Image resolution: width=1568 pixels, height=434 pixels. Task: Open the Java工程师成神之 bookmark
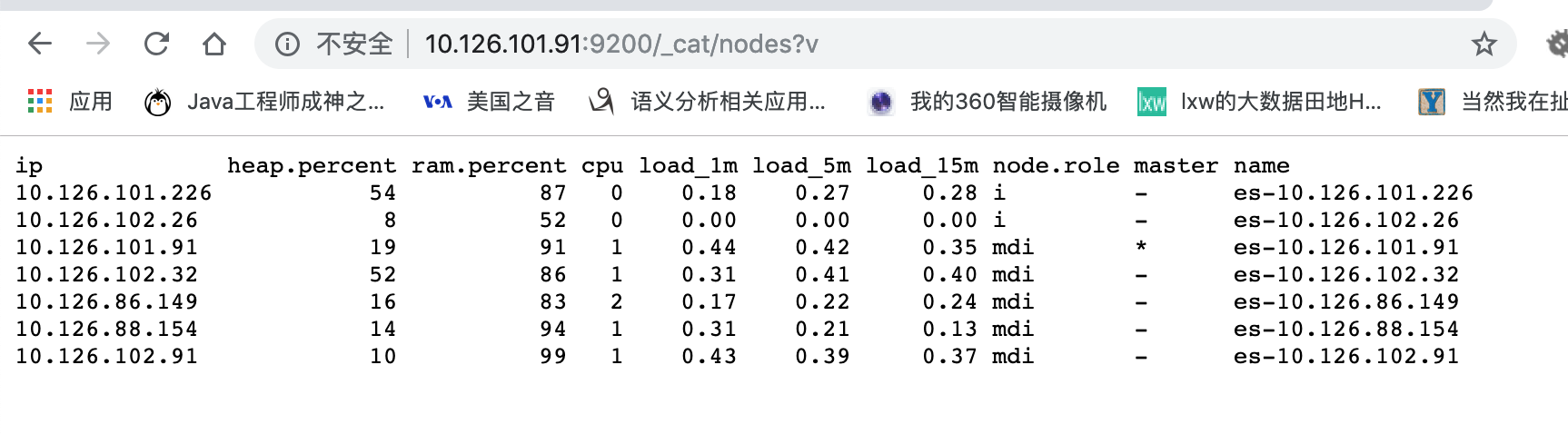(264, 101)
